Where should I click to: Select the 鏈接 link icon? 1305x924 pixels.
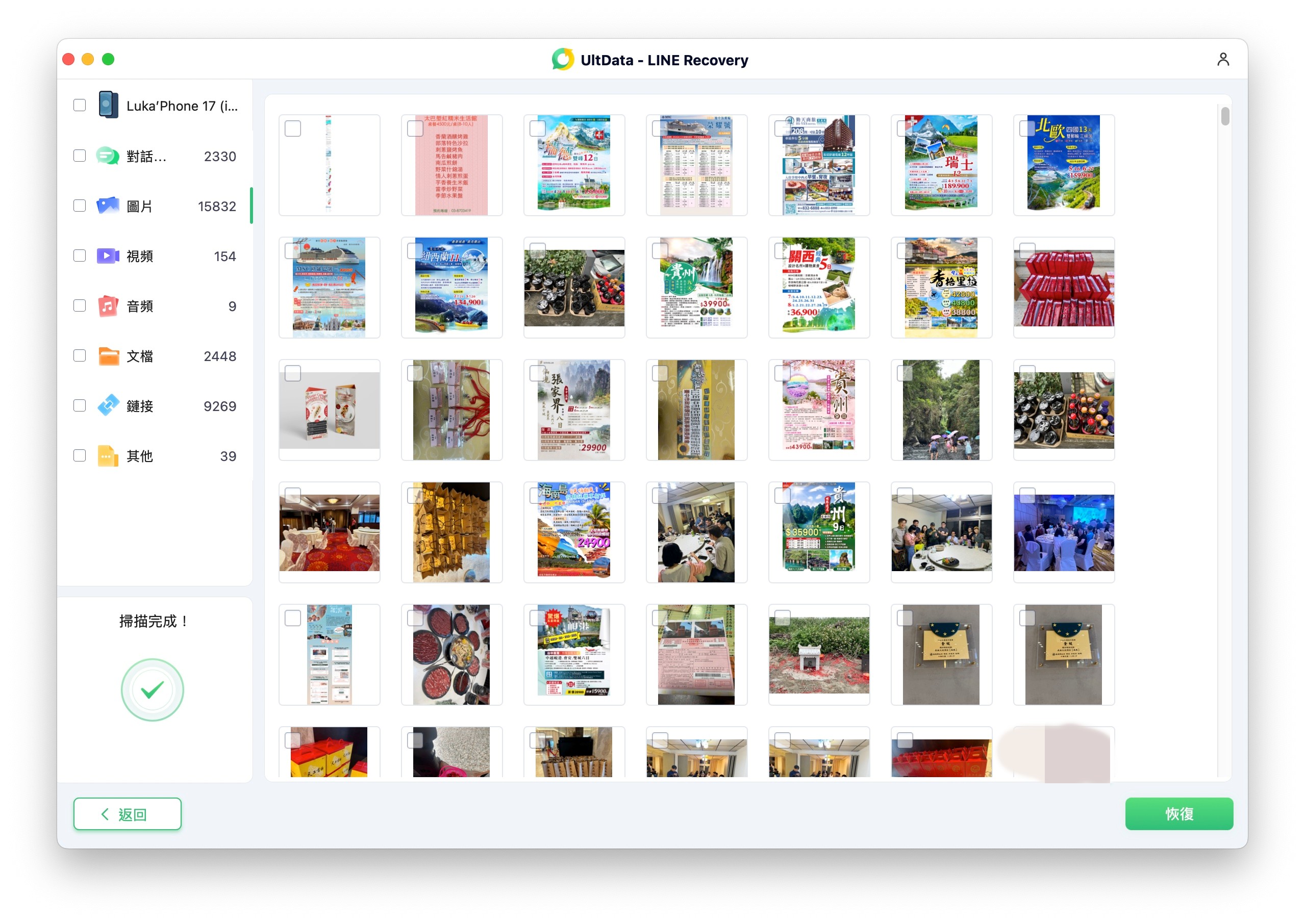(108, 406)
